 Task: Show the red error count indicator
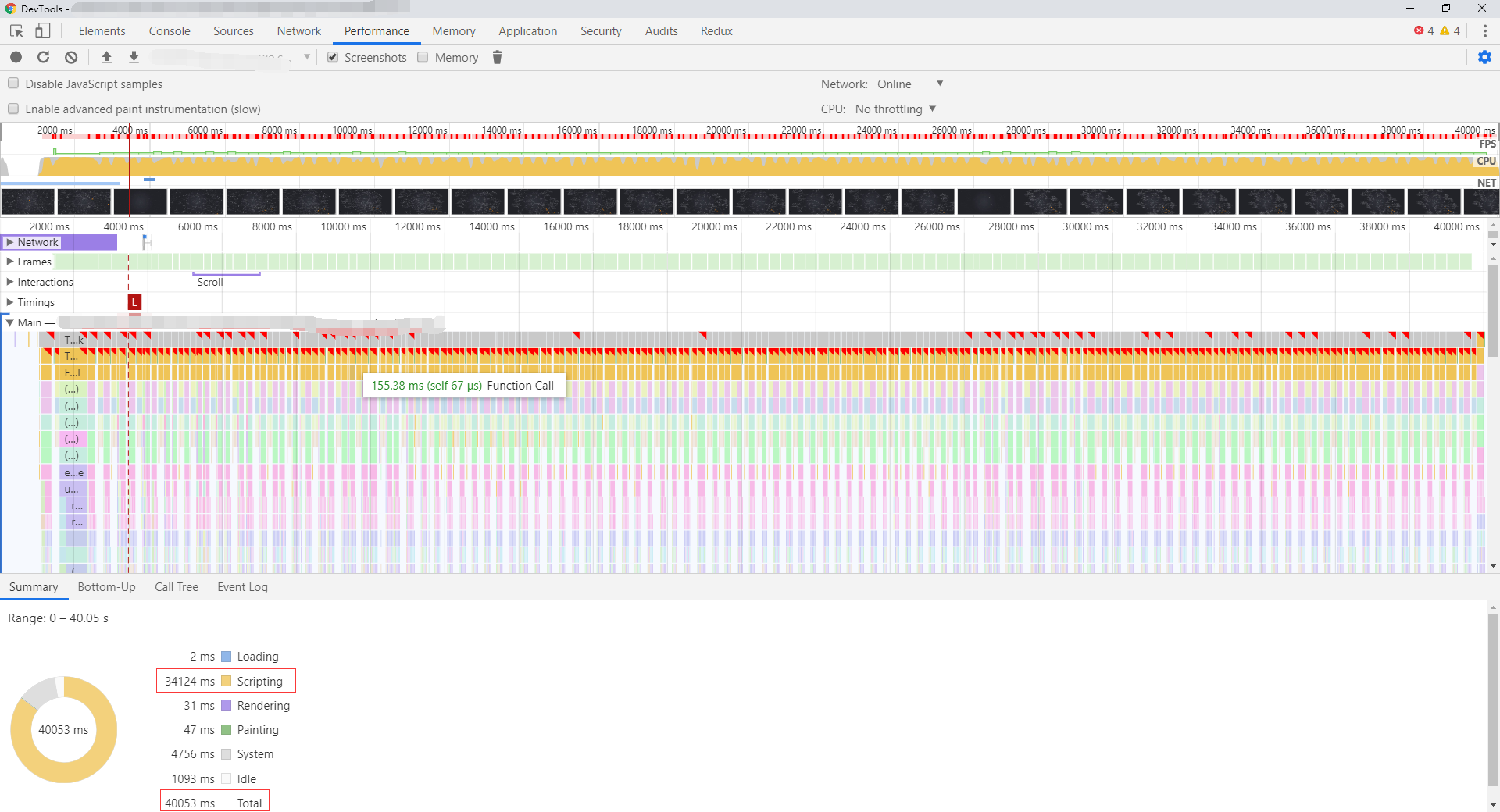pyautogui.click(x=1423, y=31)
